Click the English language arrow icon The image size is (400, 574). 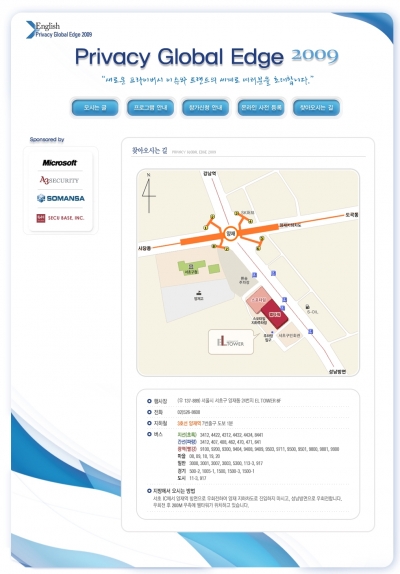point(30,30)
